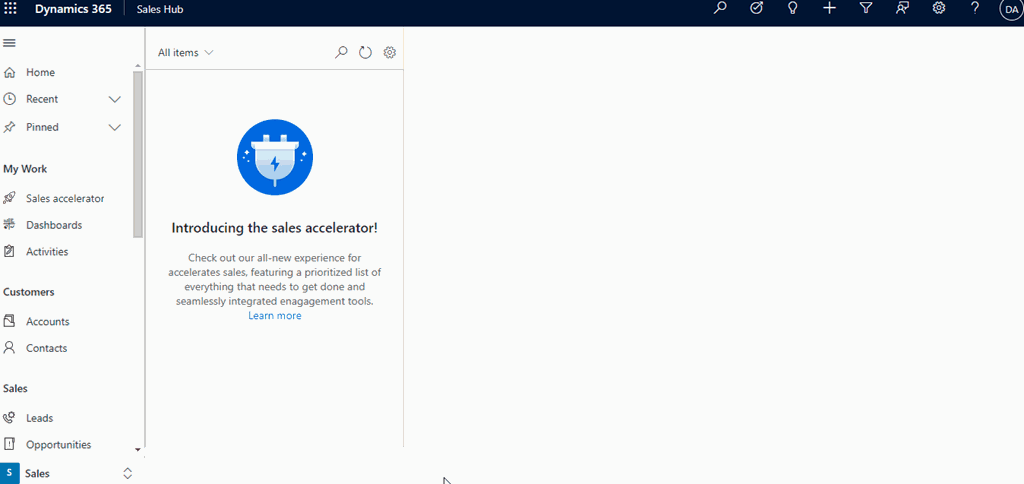1024x484 pixels.
Task: Go to Opportunities in the sidebar
Action: click(58, 444)
